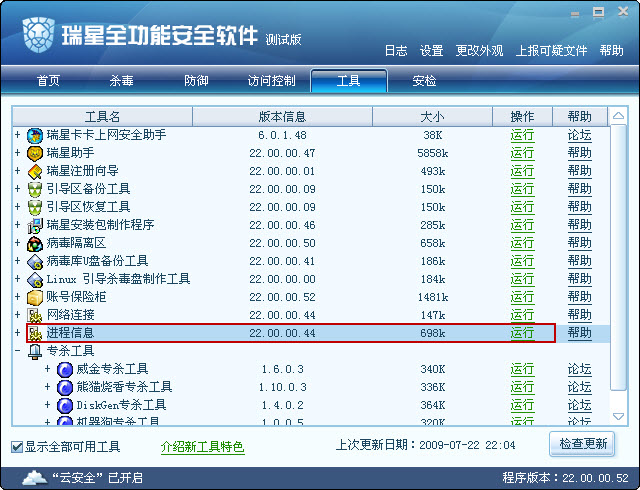Click 运行 for 熊猫烧香专杀工具

[522, 388]
